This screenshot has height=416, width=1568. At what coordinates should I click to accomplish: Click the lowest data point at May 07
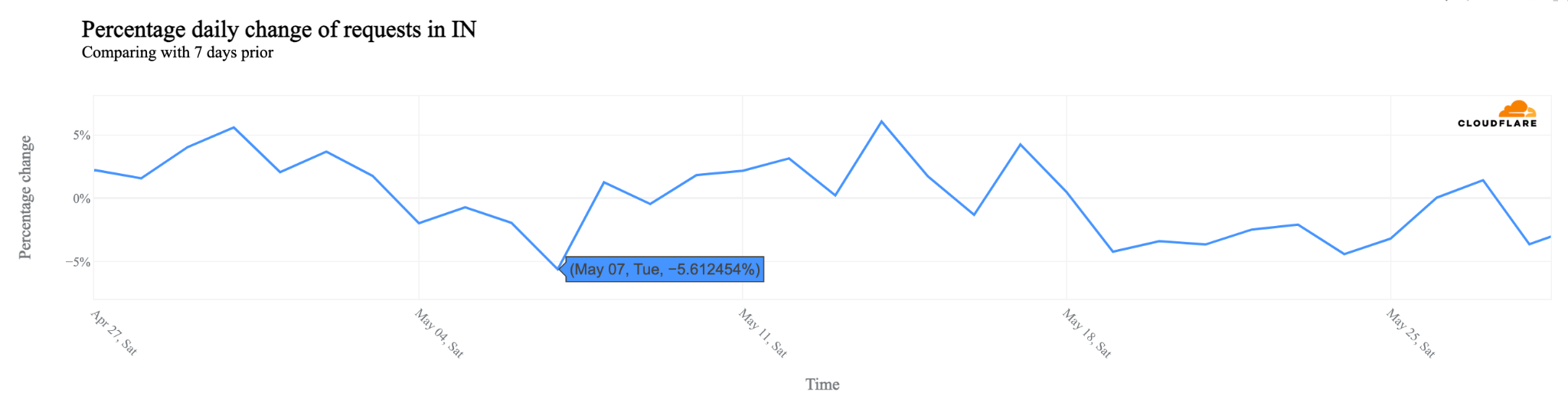[558, 270]
